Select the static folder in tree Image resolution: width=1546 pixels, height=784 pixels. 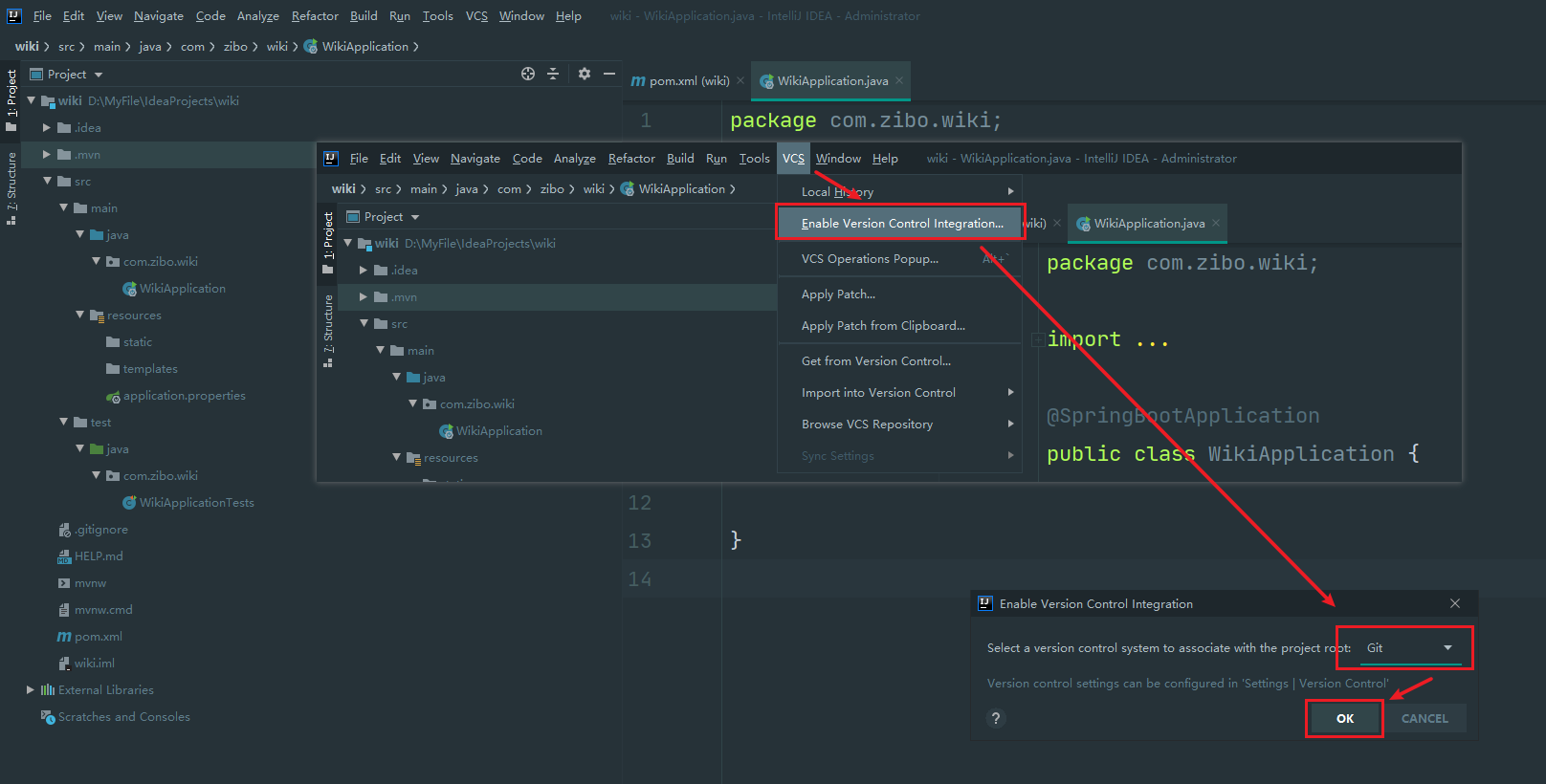click(x=129, y=341)
